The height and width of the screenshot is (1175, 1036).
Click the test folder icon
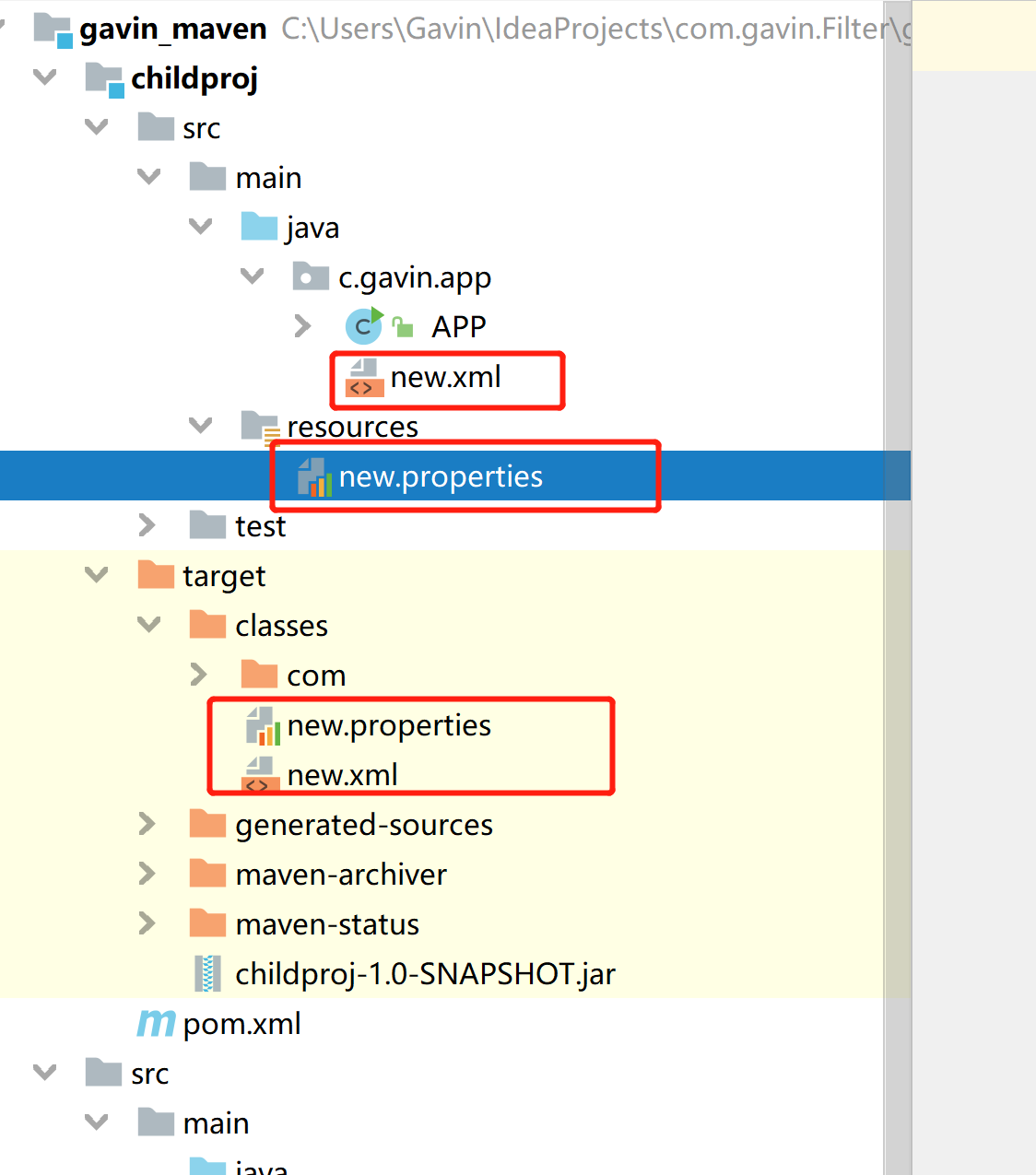coord(207,525)
